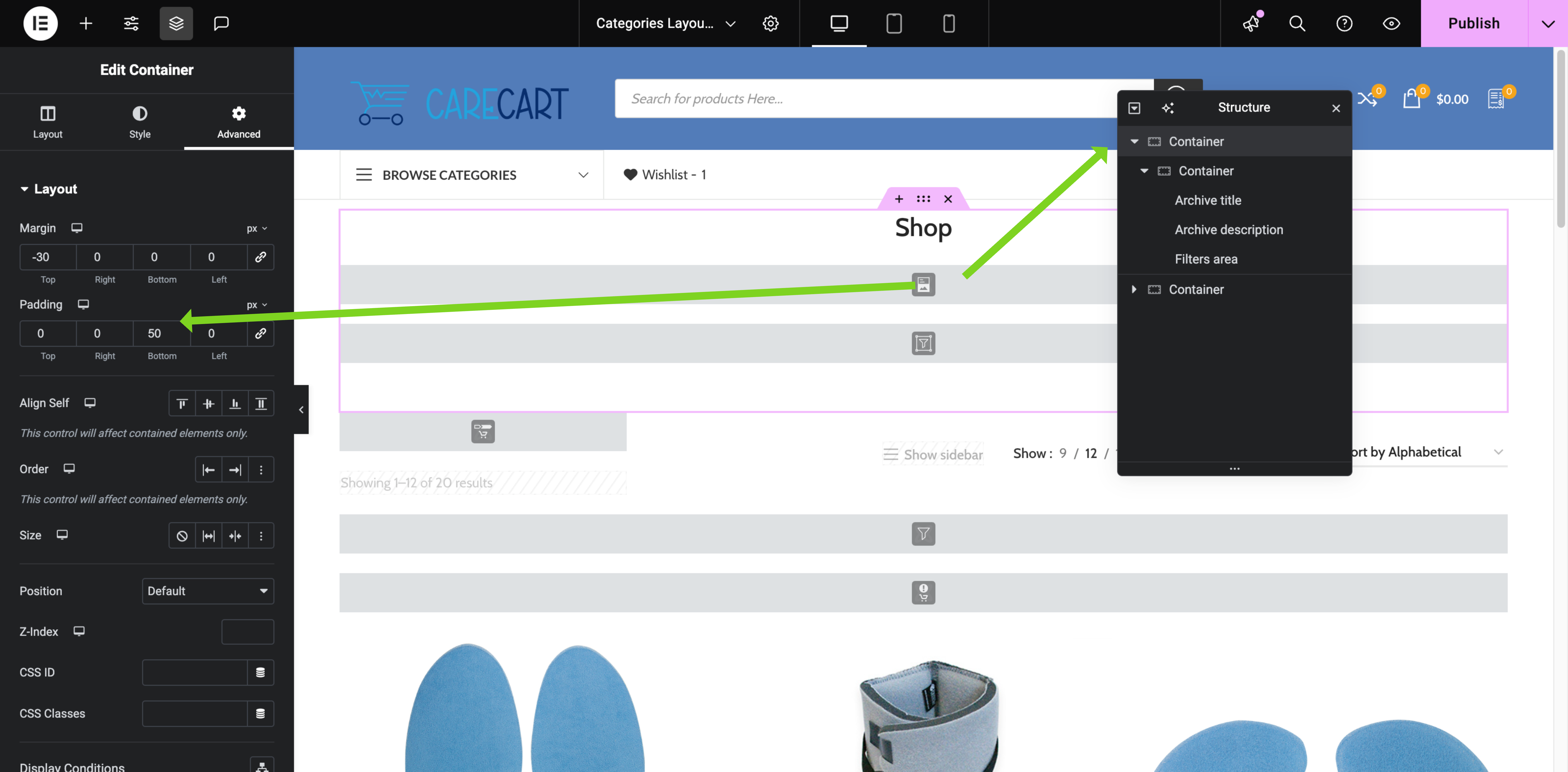
Task: Open the Elementor main menu logo
Action: pos(40,23)
